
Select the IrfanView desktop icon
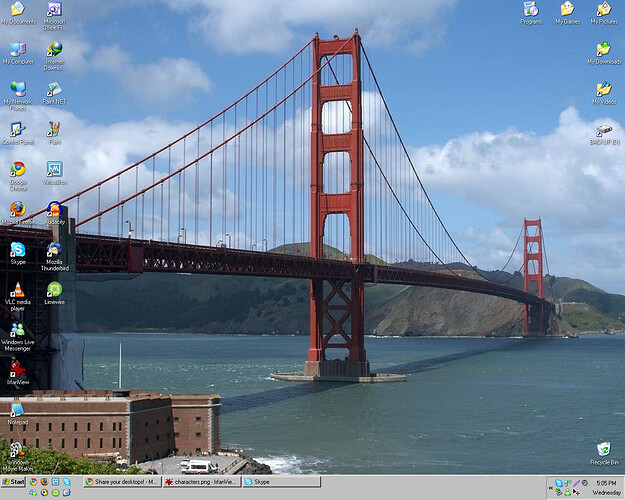18,369
